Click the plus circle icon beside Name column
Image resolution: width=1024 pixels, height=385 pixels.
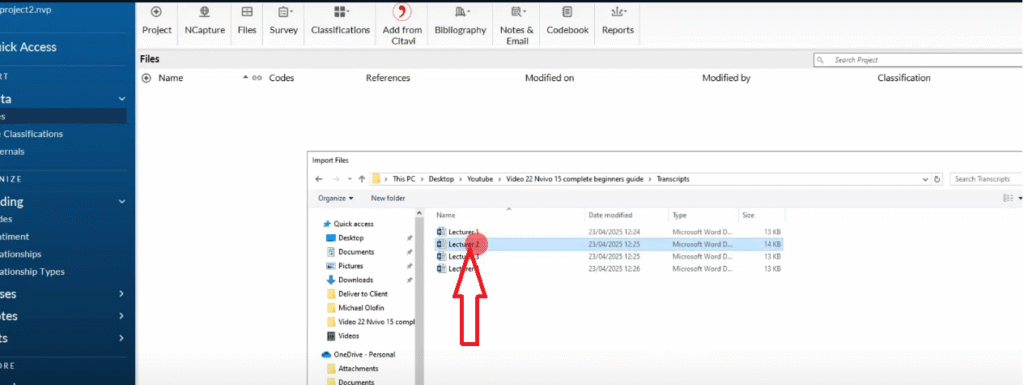146,78
